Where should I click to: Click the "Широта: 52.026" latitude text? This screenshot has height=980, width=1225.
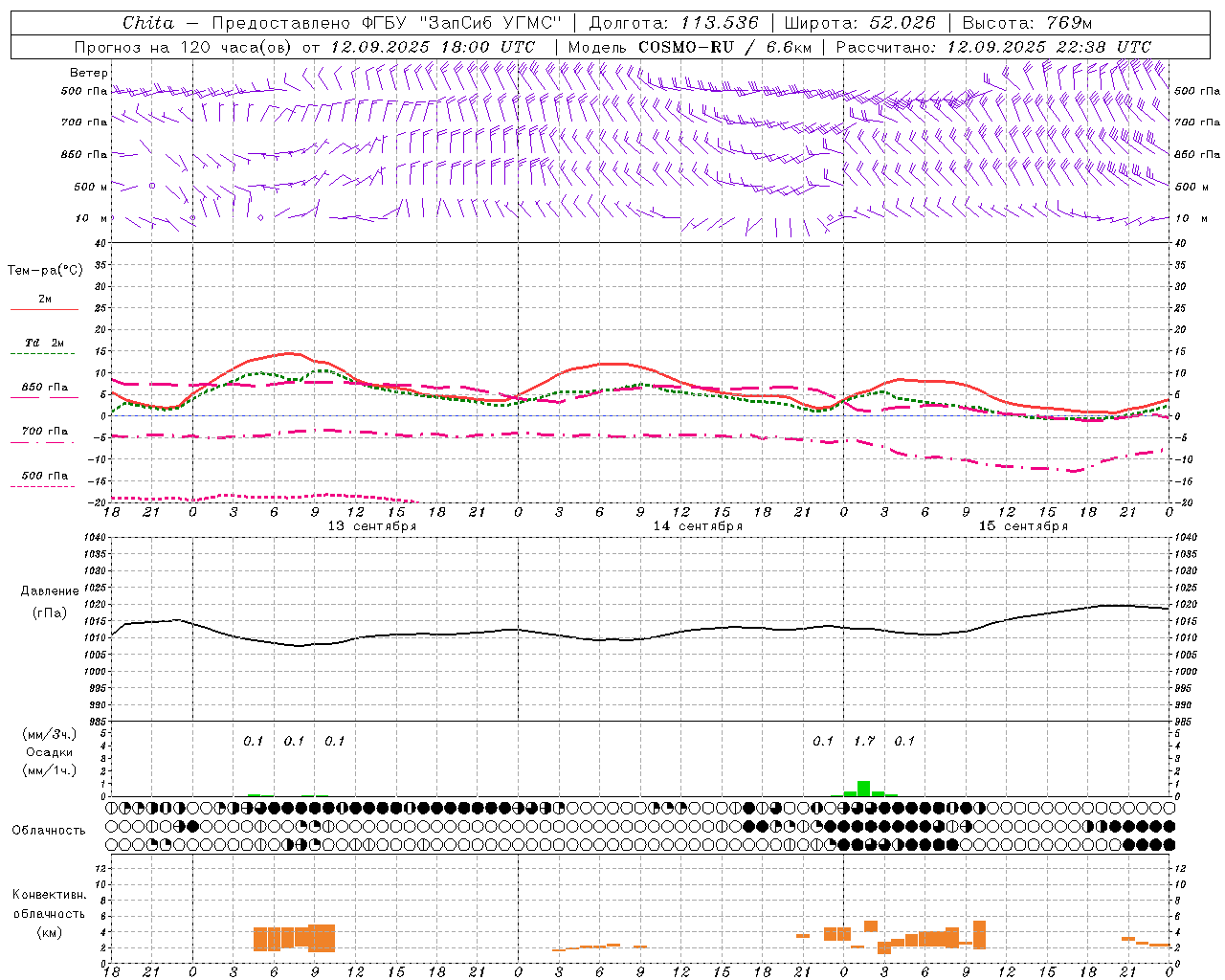pos(859,23)
